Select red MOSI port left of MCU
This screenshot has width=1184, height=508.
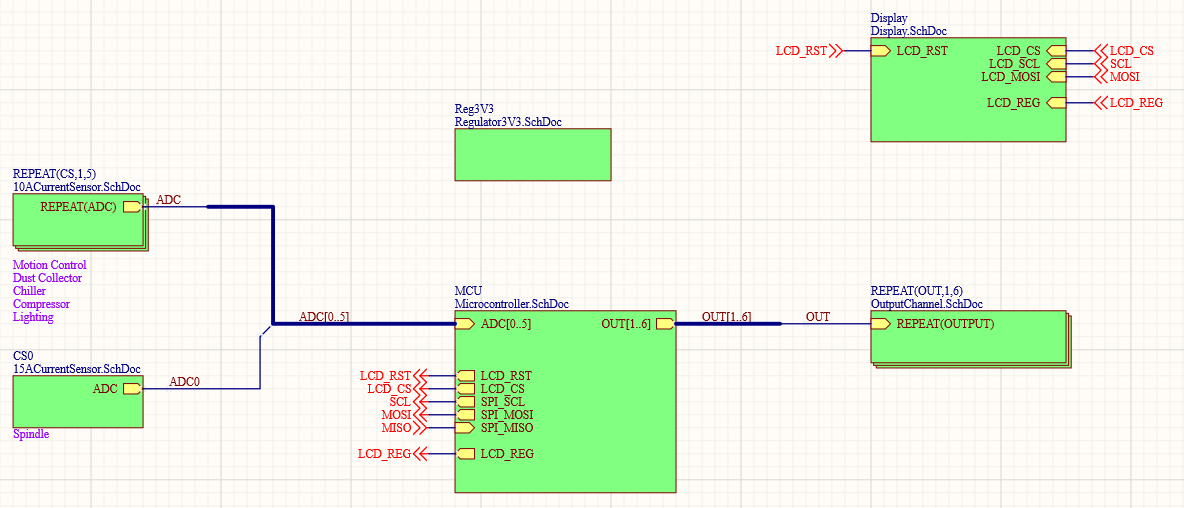click(405, 414)
